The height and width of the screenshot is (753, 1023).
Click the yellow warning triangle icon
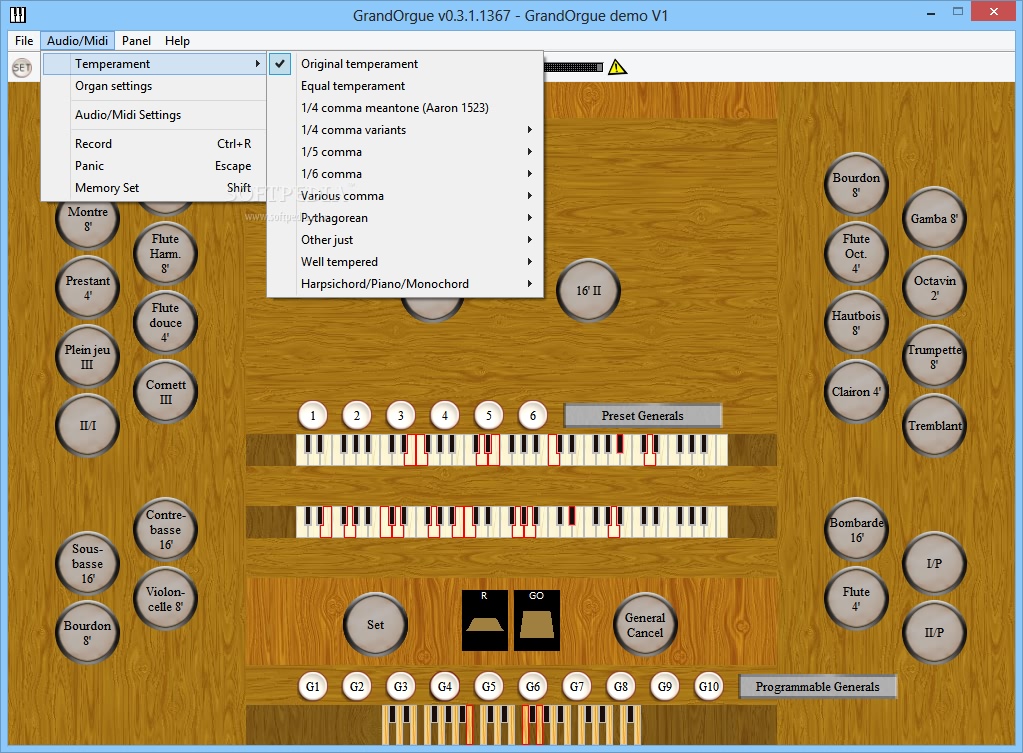coord(617,67)
